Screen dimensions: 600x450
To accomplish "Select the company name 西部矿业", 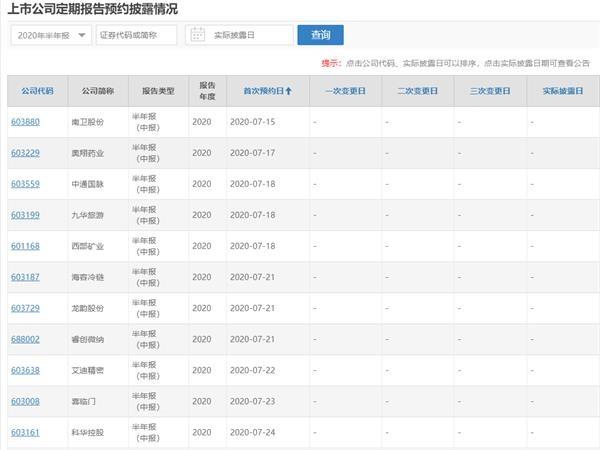I will coord(88,246).
